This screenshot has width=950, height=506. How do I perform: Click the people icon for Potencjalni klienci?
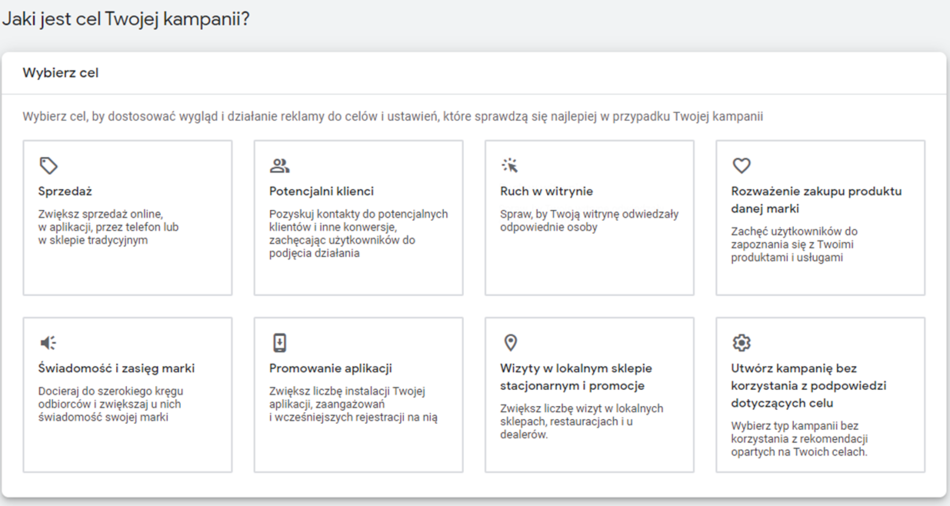pos(279,165)
